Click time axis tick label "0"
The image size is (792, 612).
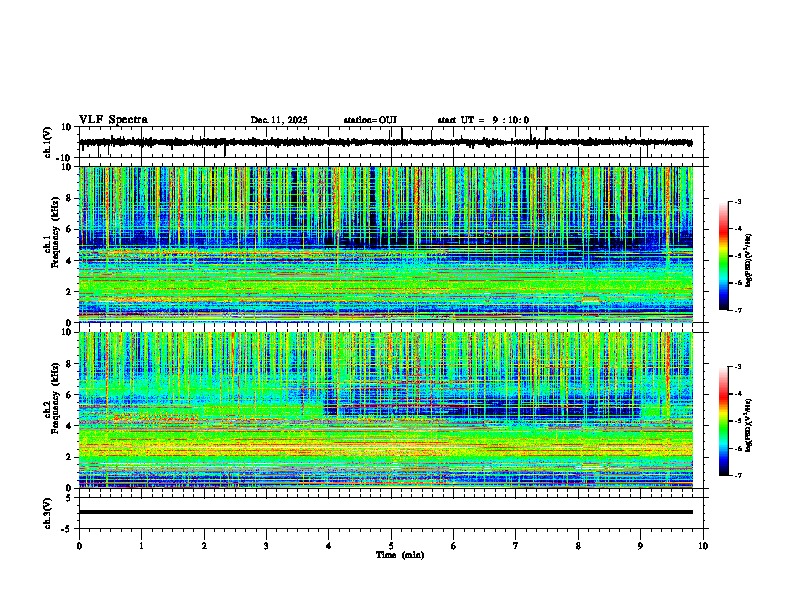tap(79, 546)
